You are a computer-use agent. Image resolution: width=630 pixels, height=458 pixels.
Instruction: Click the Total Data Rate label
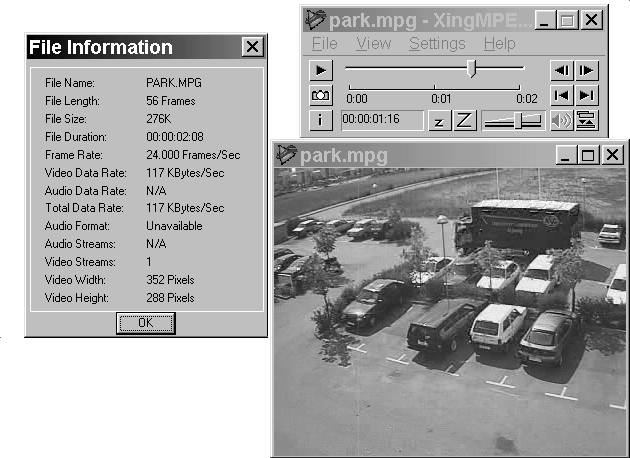pyautogui.click(x=84, y=208)
